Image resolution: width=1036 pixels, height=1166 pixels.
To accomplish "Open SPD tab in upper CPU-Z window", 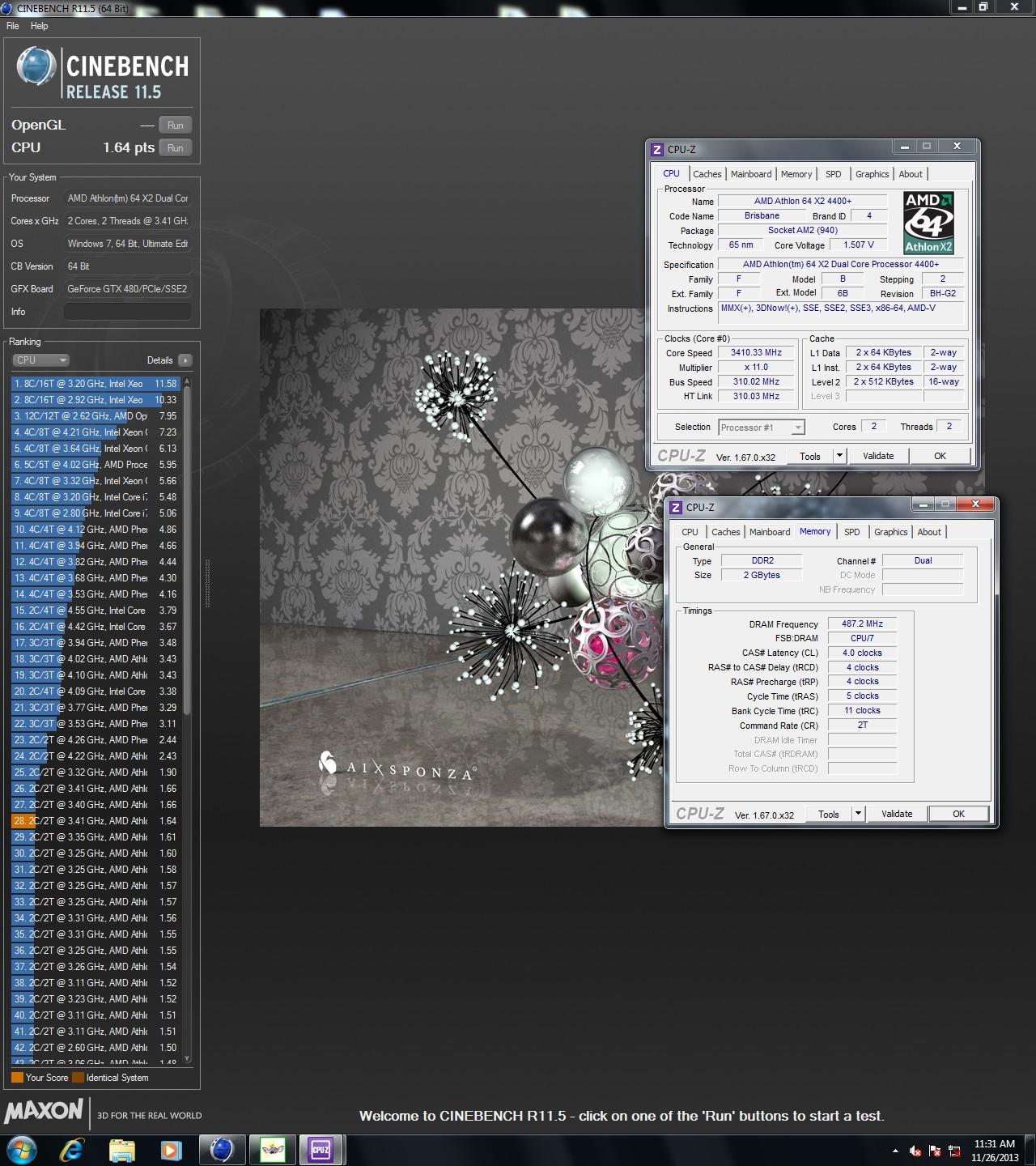I will [x=833, y=174].
